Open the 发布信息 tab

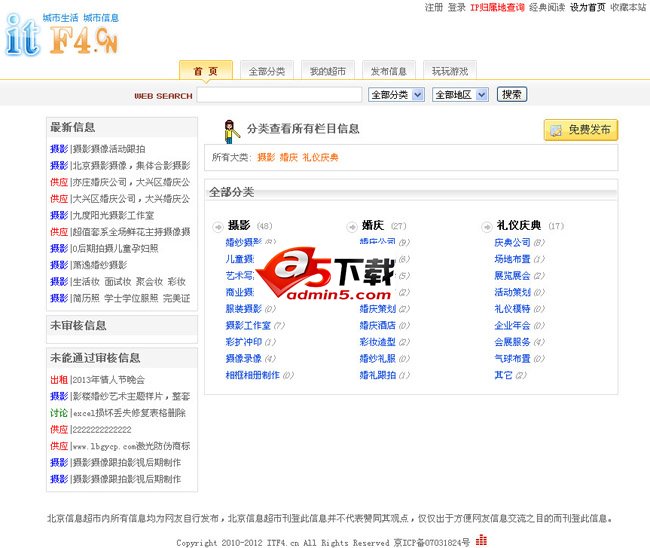(x=388, y=71)
